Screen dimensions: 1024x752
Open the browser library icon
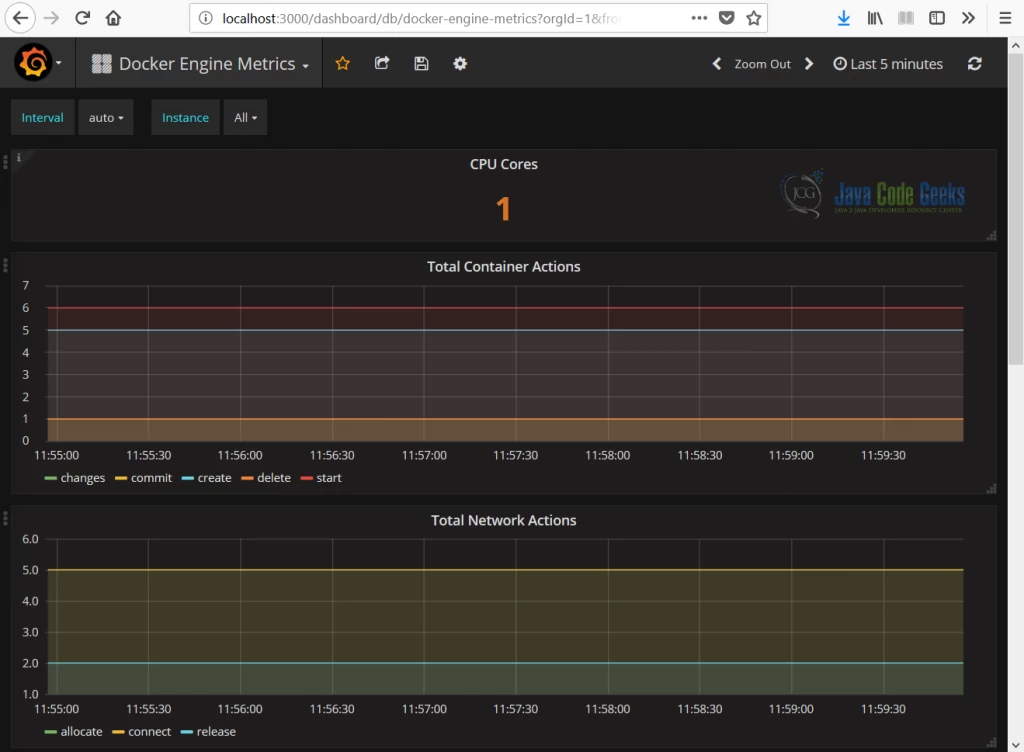[x=874, y=18]
